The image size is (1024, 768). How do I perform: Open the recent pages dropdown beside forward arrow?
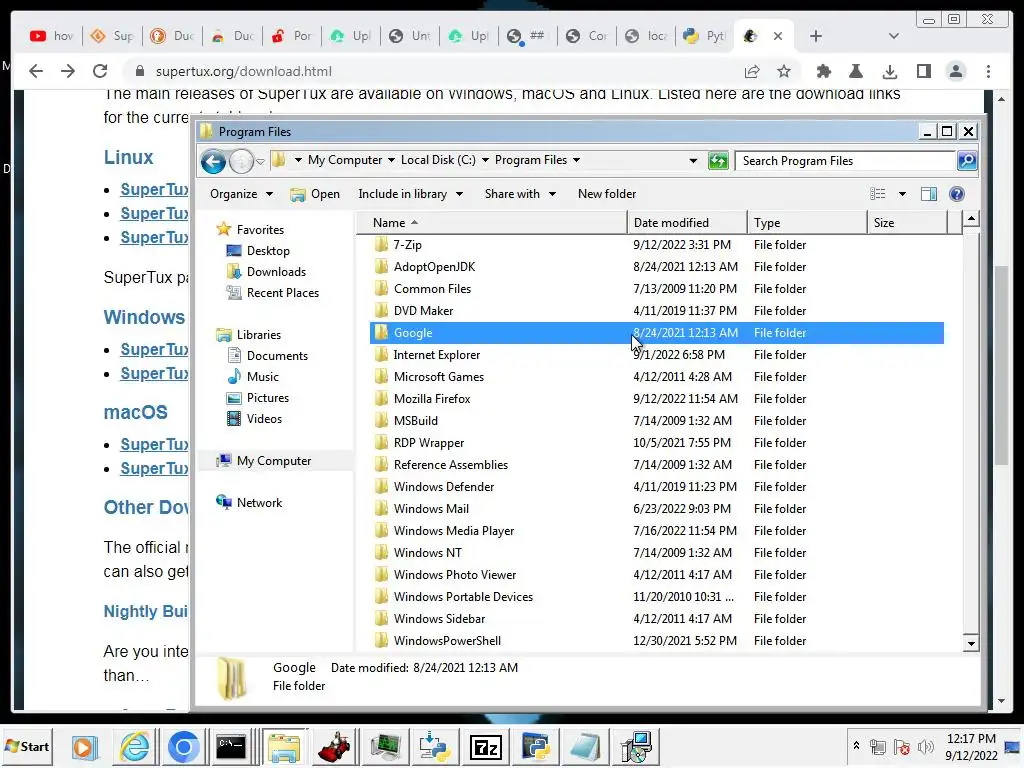point(260,161)
